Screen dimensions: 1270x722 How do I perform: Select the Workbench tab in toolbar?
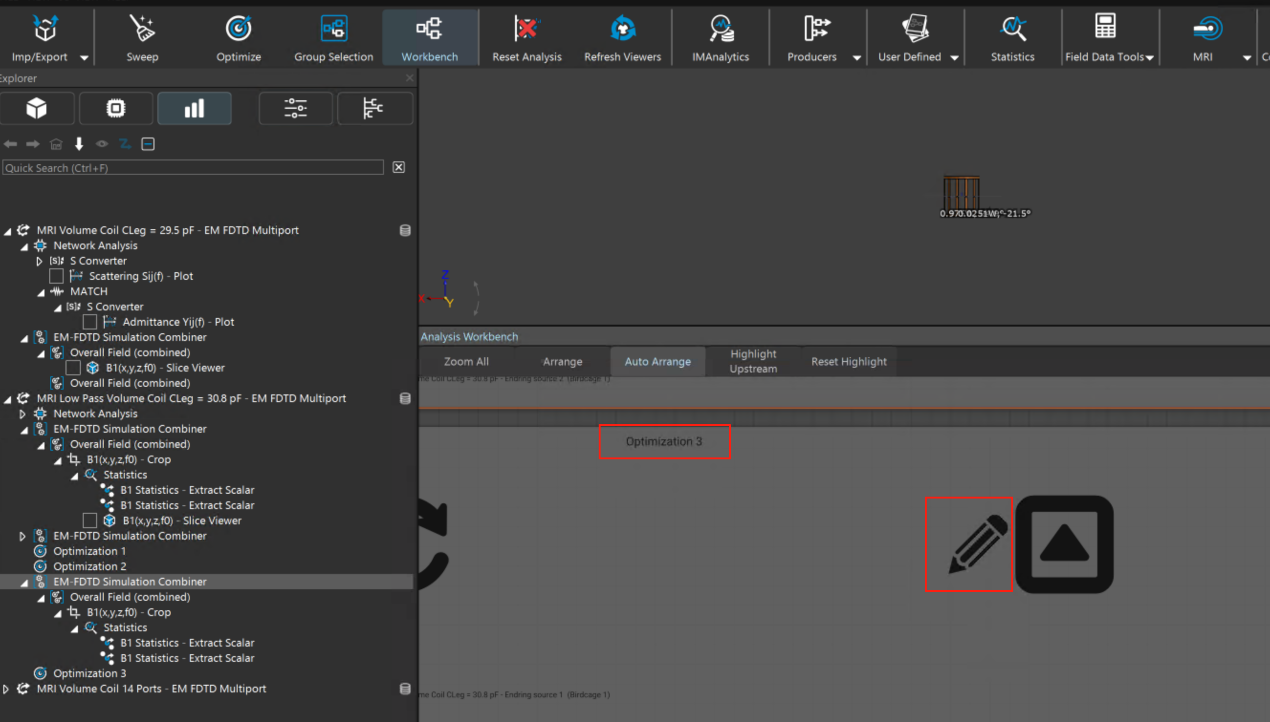[x=429, y=37]
